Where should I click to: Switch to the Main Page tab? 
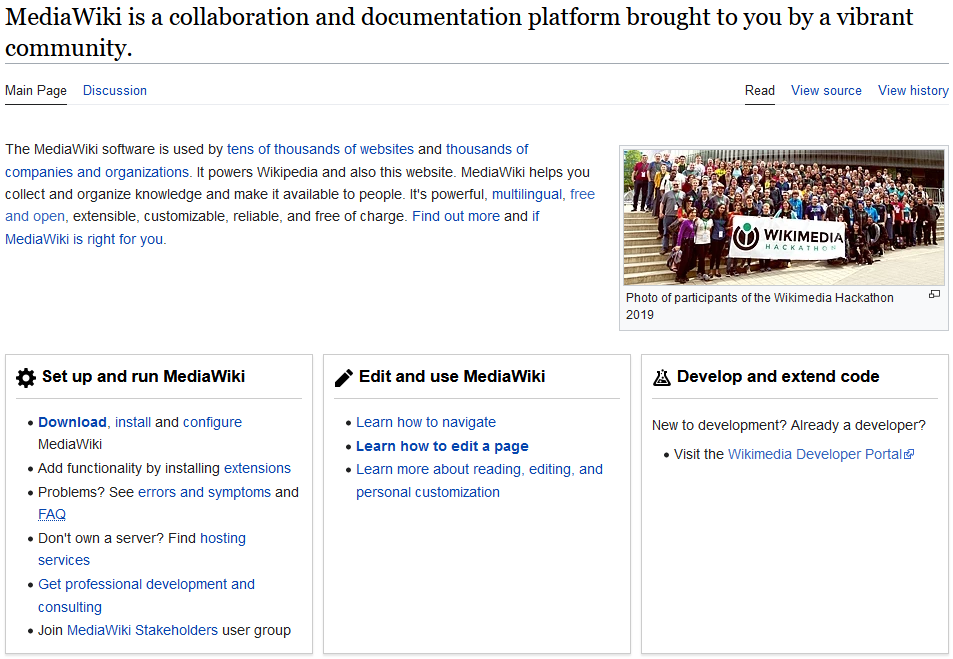coord(36,91)
